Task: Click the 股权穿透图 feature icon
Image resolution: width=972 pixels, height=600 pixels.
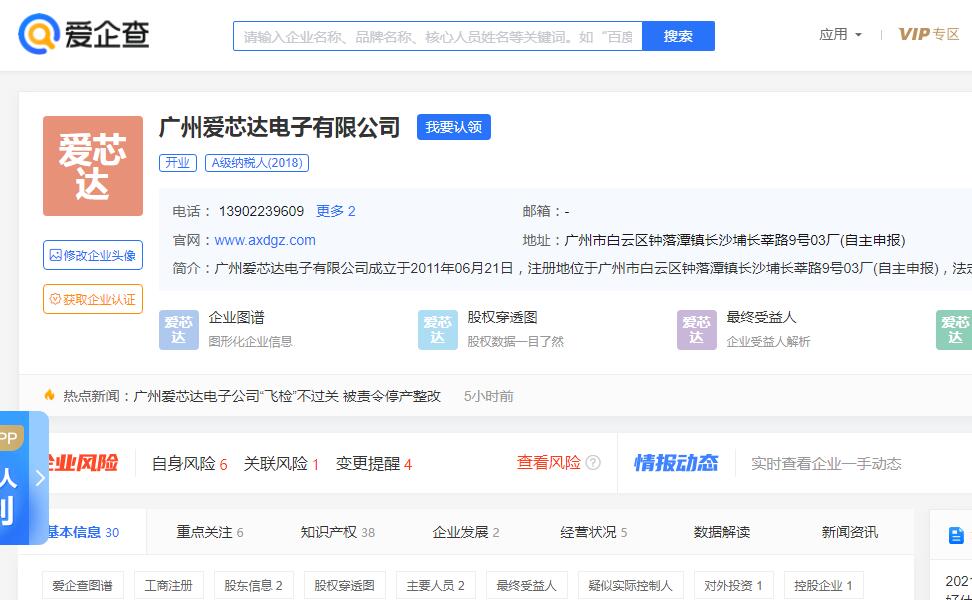Action: pos(437,330)
